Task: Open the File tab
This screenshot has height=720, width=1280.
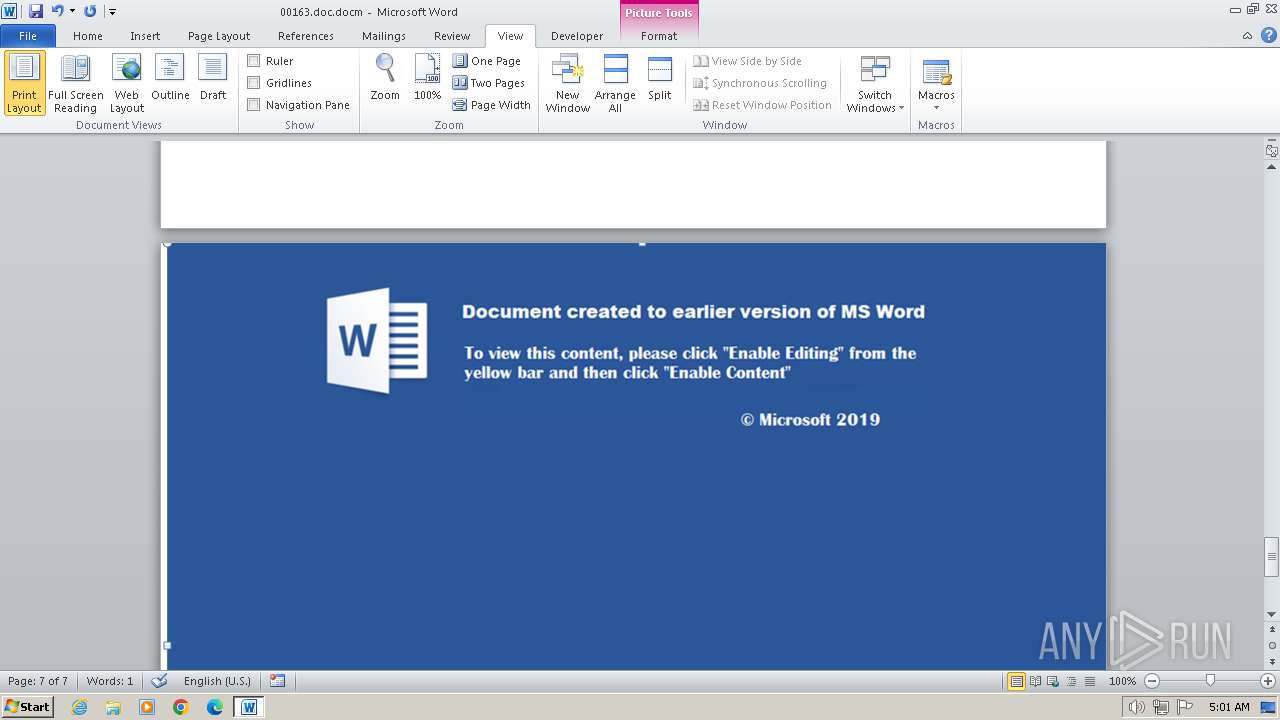Action: coord(28,36)
